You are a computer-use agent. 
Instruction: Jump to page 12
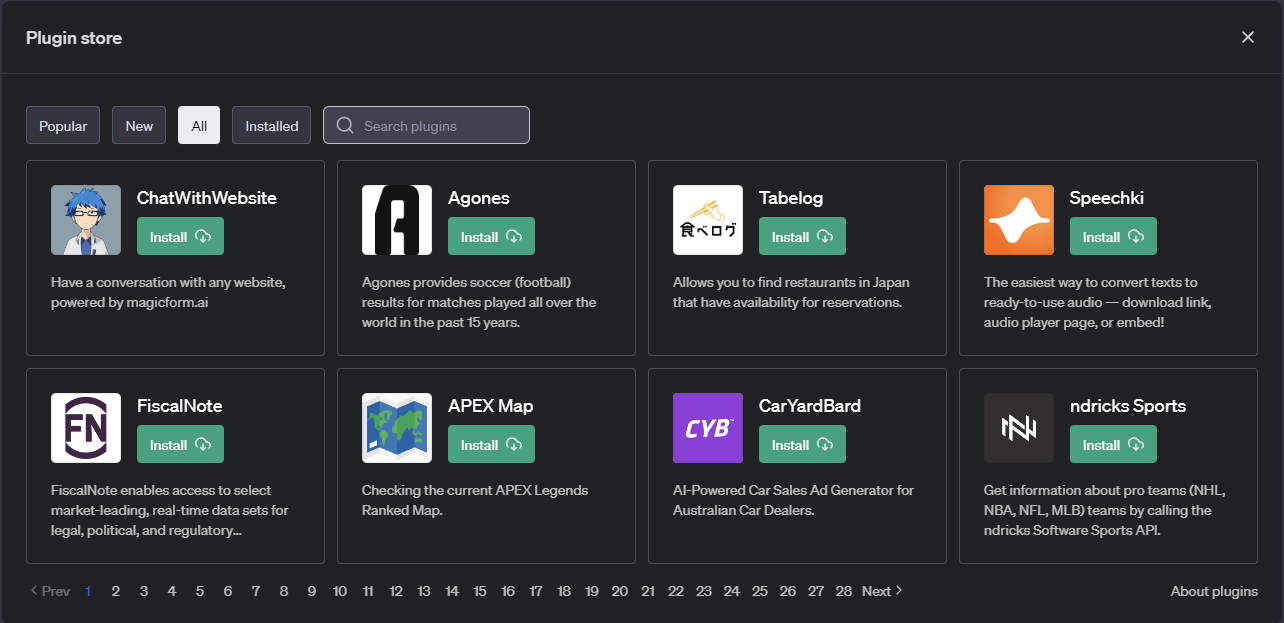(396, 591)
